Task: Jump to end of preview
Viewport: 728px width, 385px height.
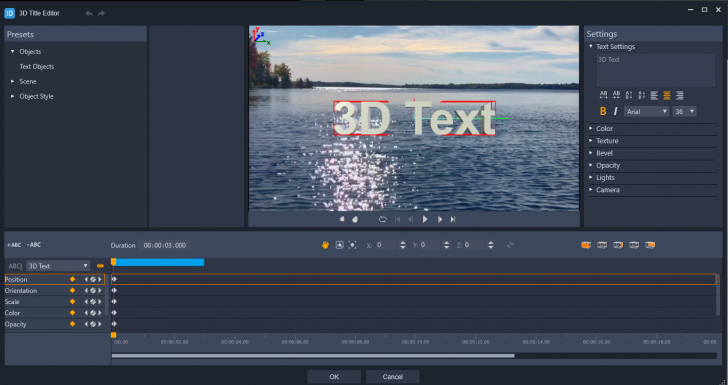Action: (453, 219)
